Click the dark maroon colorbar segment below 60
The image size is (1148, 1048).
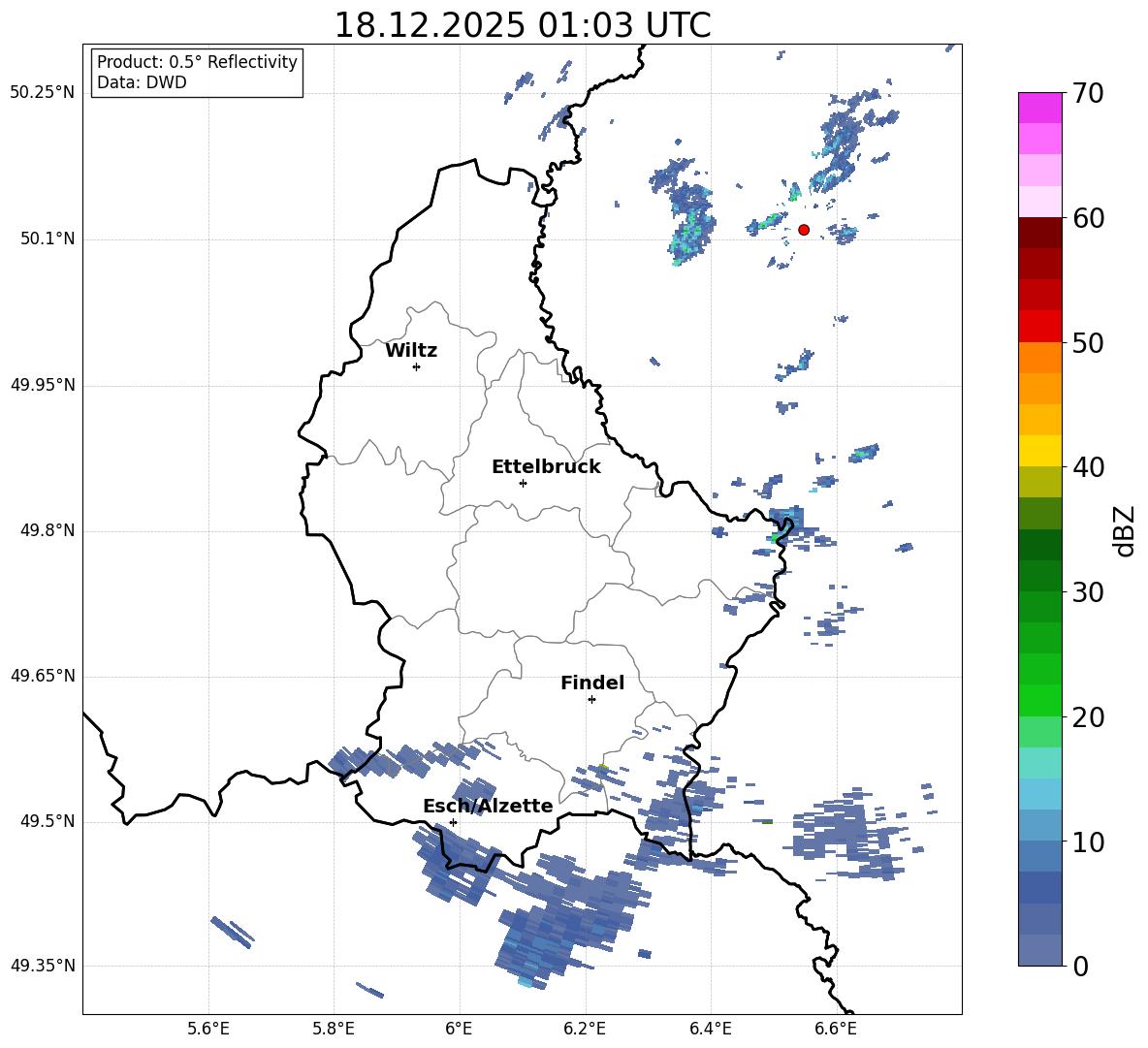tap(1040, 233)
